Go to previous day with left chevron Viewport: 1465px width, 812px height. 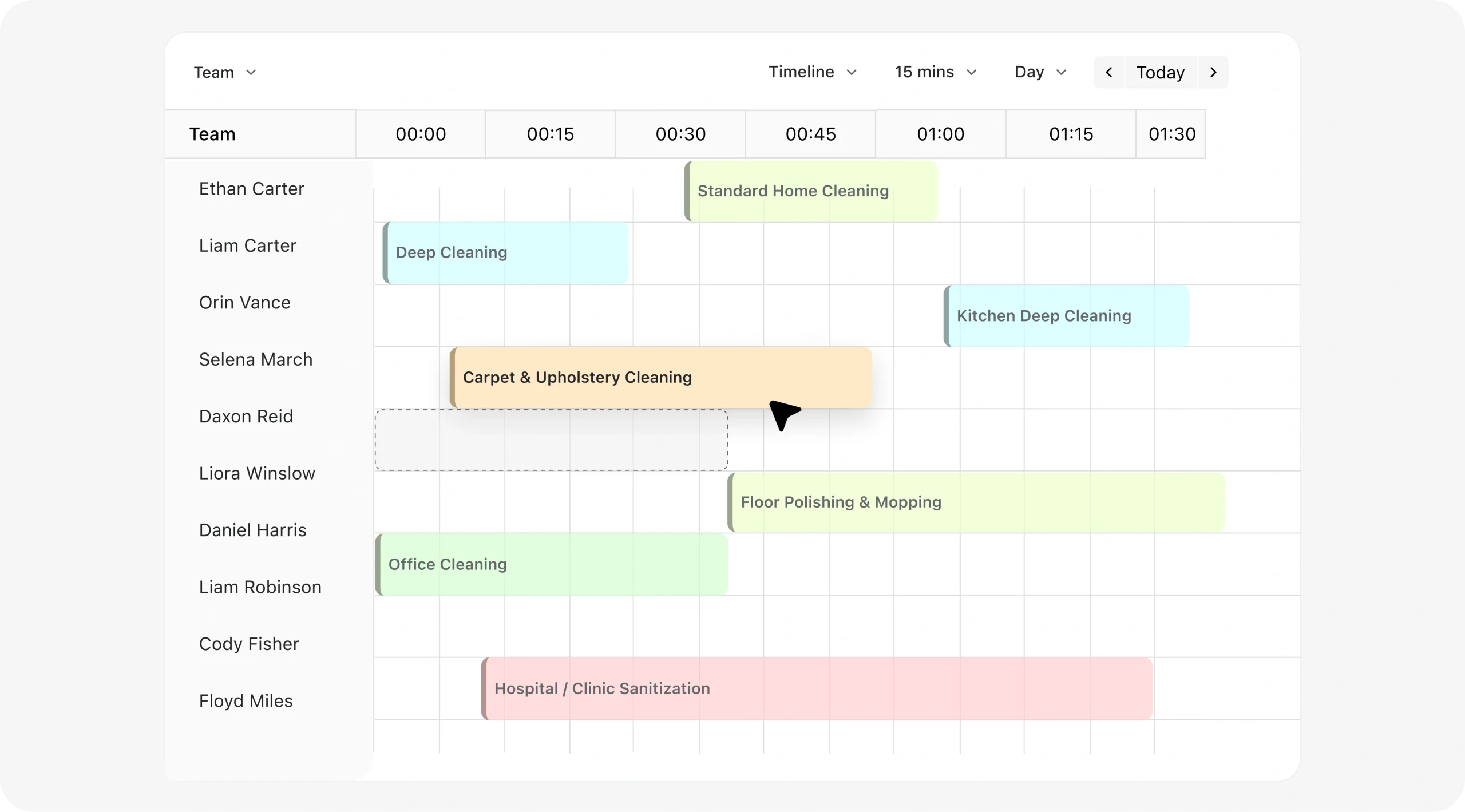[1109, 72]
